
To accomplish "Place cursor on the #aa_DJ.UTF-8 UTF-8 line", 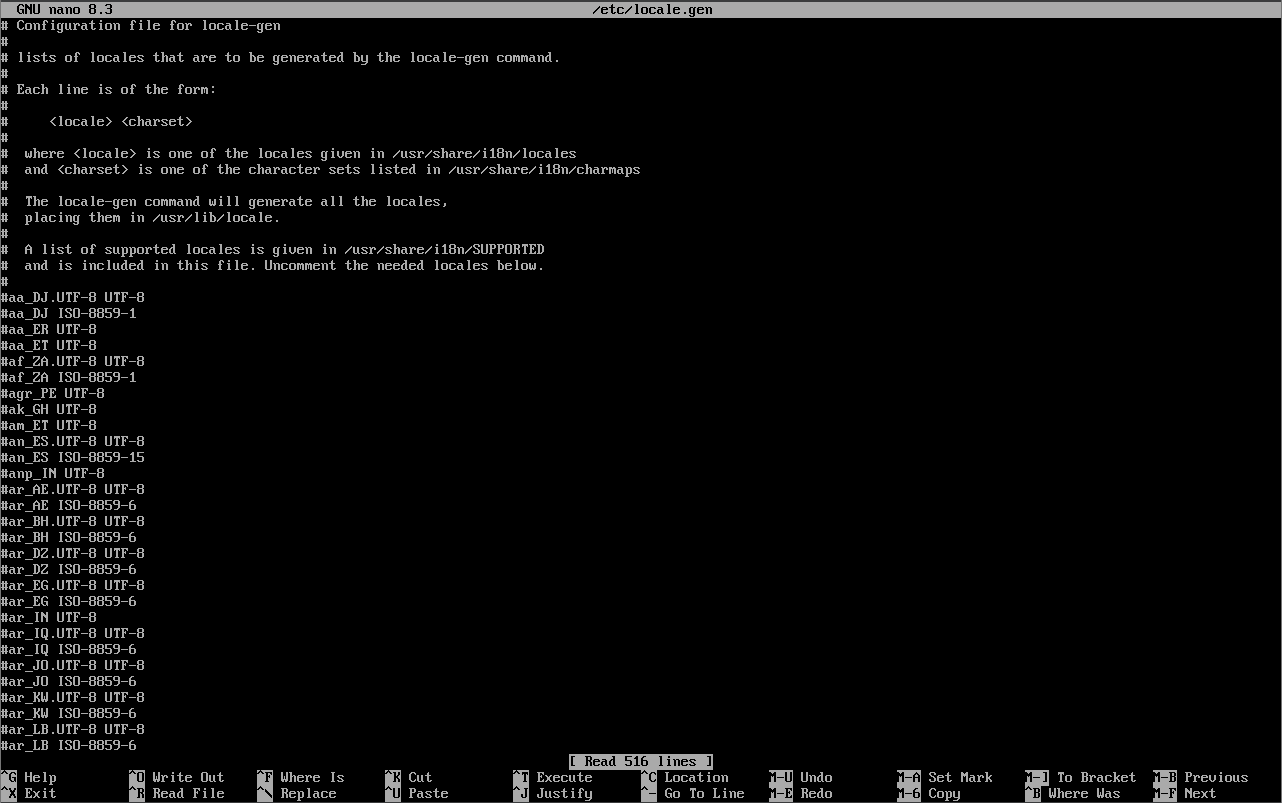I will coord(72,297).
